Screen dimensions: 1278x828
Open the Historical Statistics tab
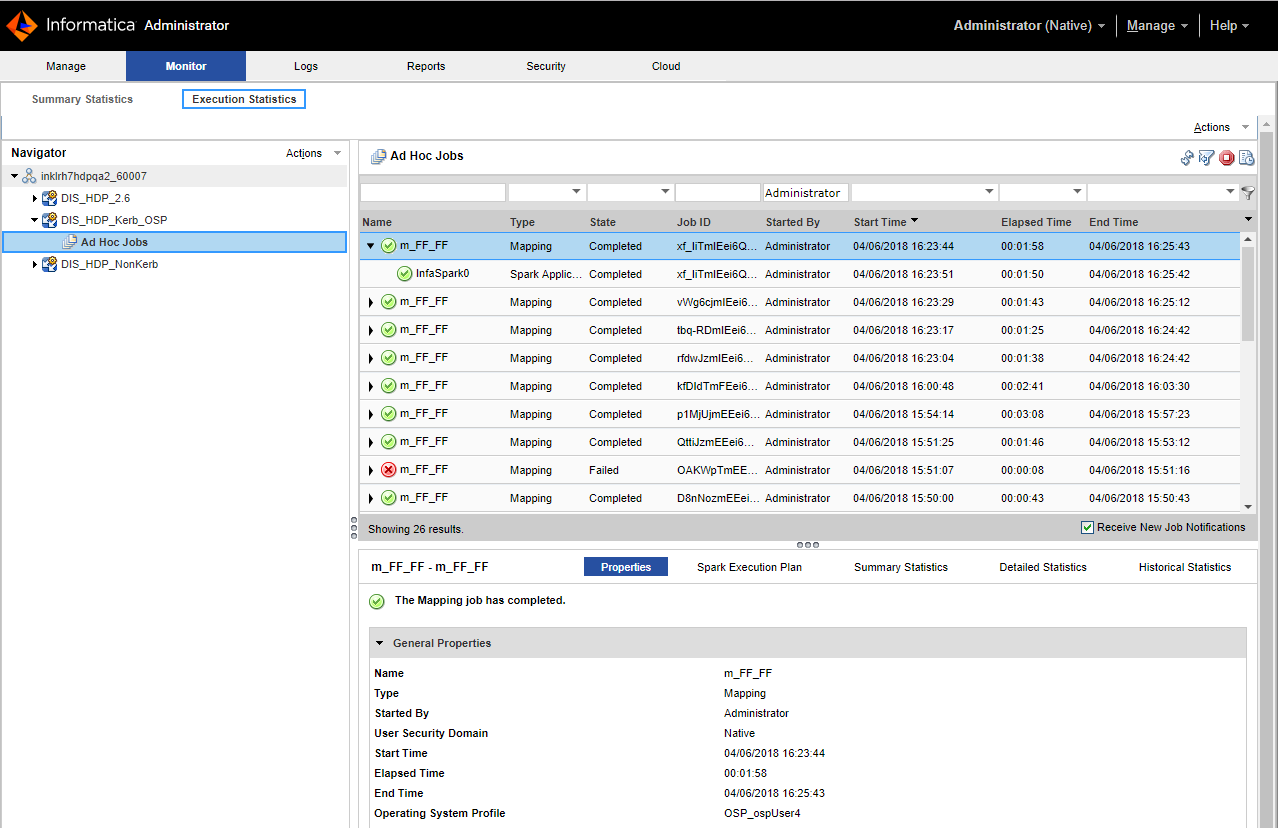1185,567
